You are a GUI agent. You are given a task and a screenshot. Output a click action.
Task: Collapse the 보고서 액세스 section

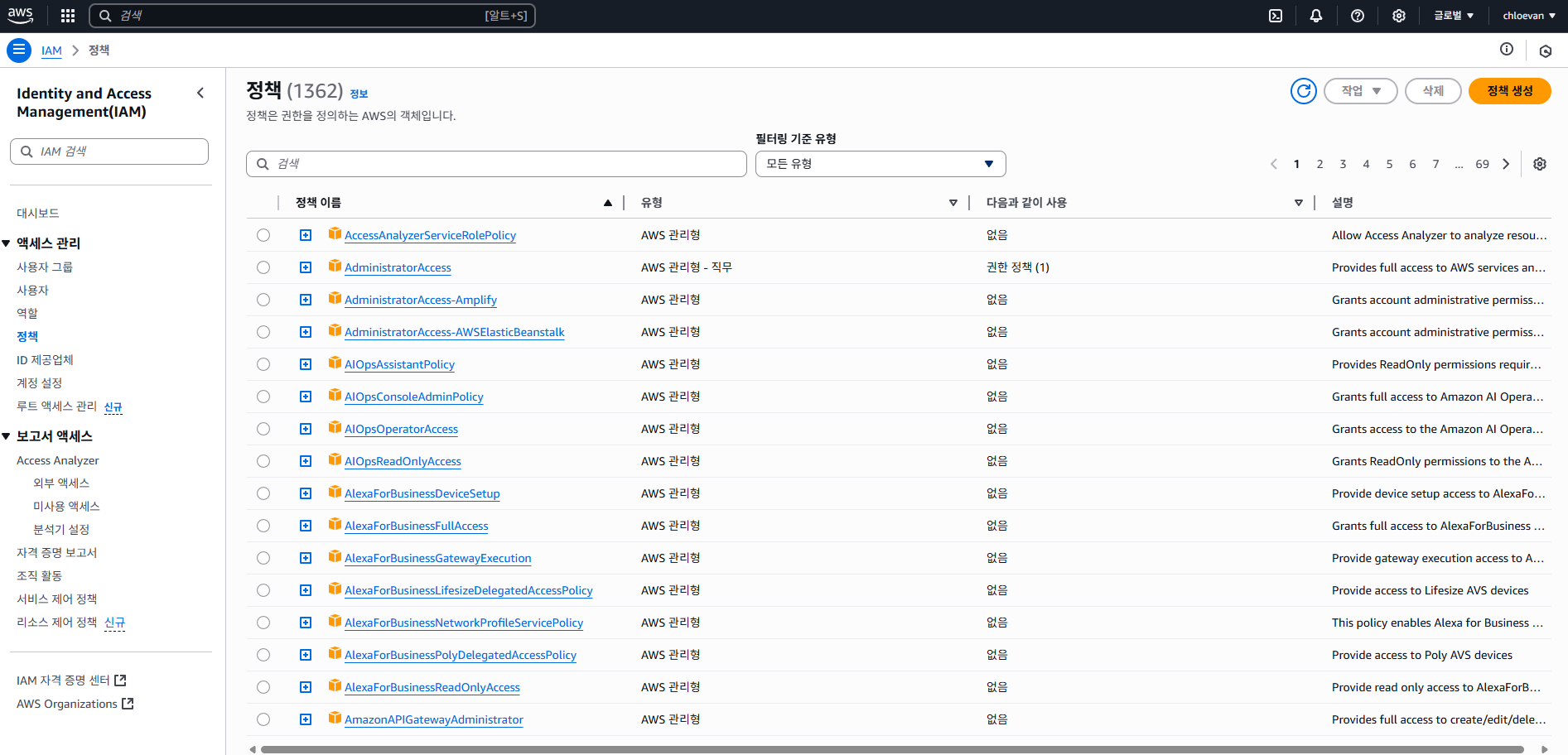[x=6, y=436]
